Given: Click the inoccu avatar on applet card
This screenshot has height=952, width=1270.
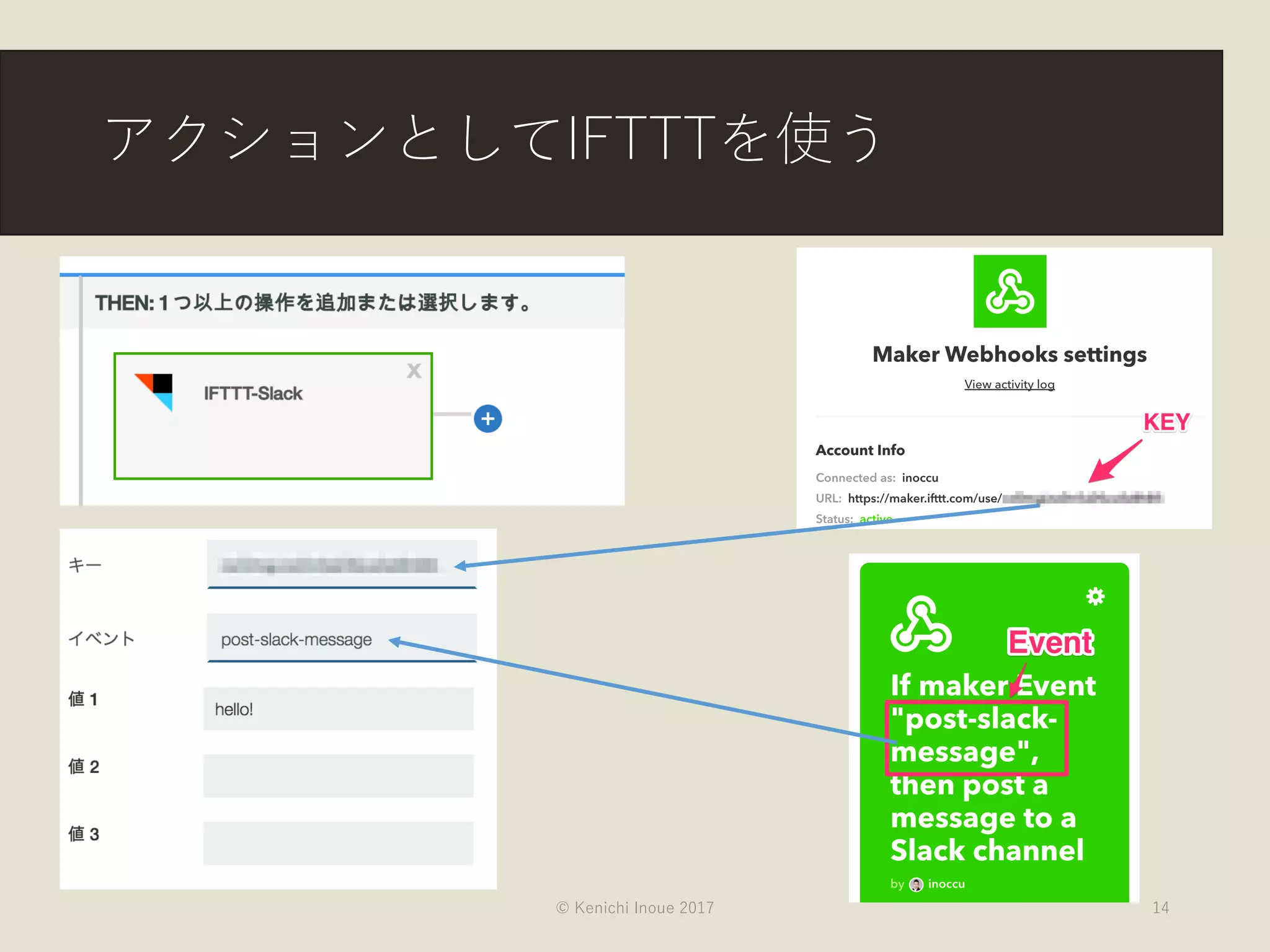Looking at the screenshot, I should (x=916, y=884).
